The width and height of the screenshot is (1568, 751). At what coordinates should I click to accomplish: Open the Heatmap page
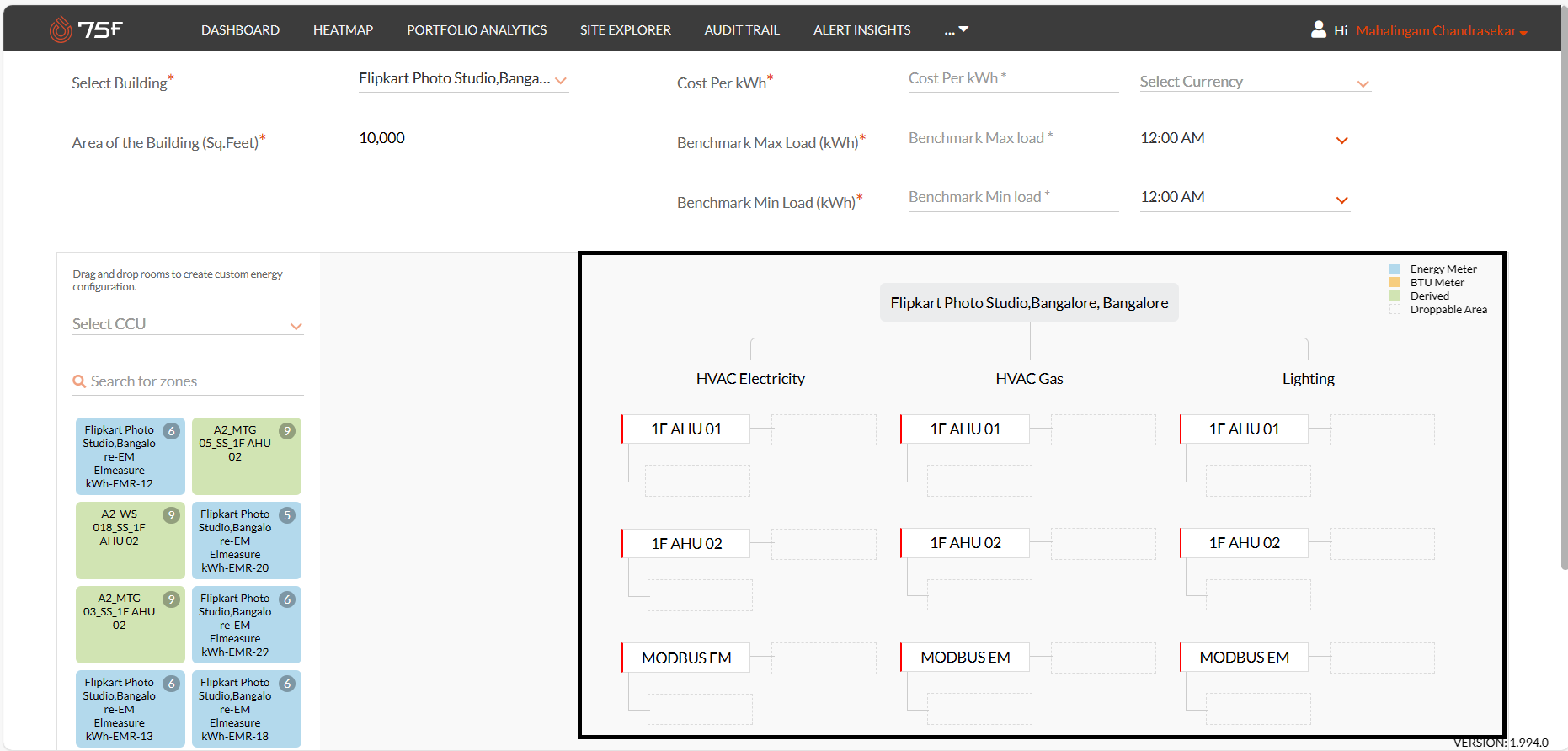click(x=343, y=29)
